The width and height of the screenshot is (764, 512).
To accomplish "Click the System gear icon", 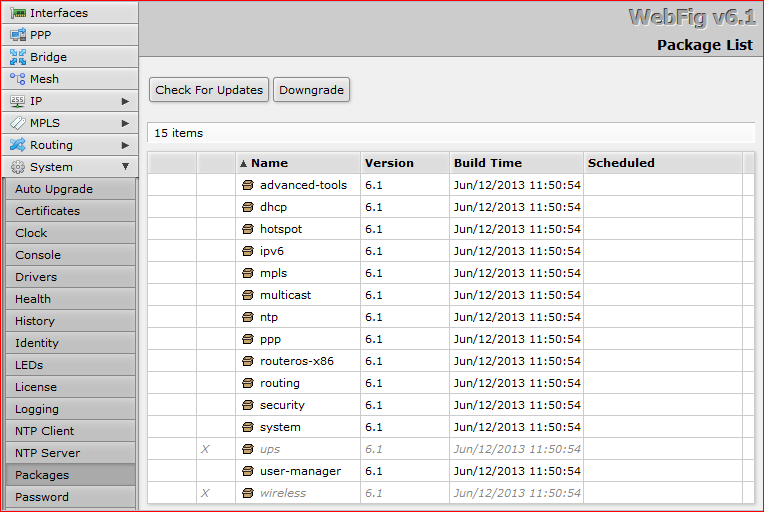I will click(x=18, y=167).
